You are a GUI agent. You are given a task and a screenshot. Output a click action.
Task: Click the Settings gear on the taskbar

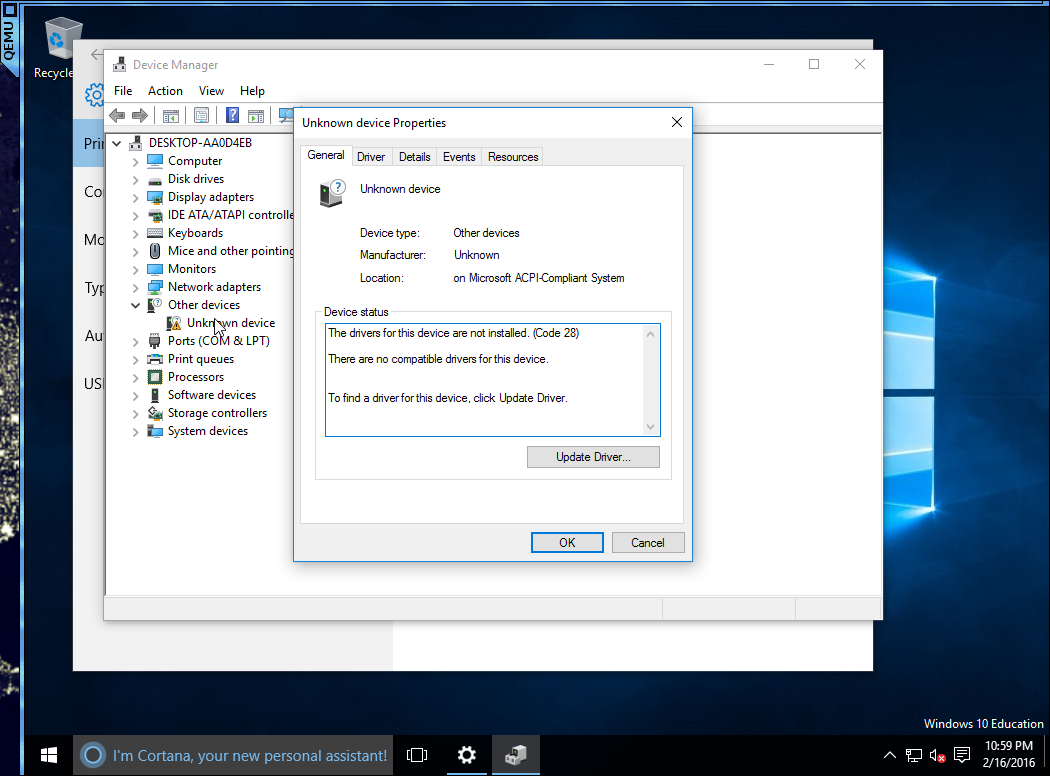tap(467, 755)
